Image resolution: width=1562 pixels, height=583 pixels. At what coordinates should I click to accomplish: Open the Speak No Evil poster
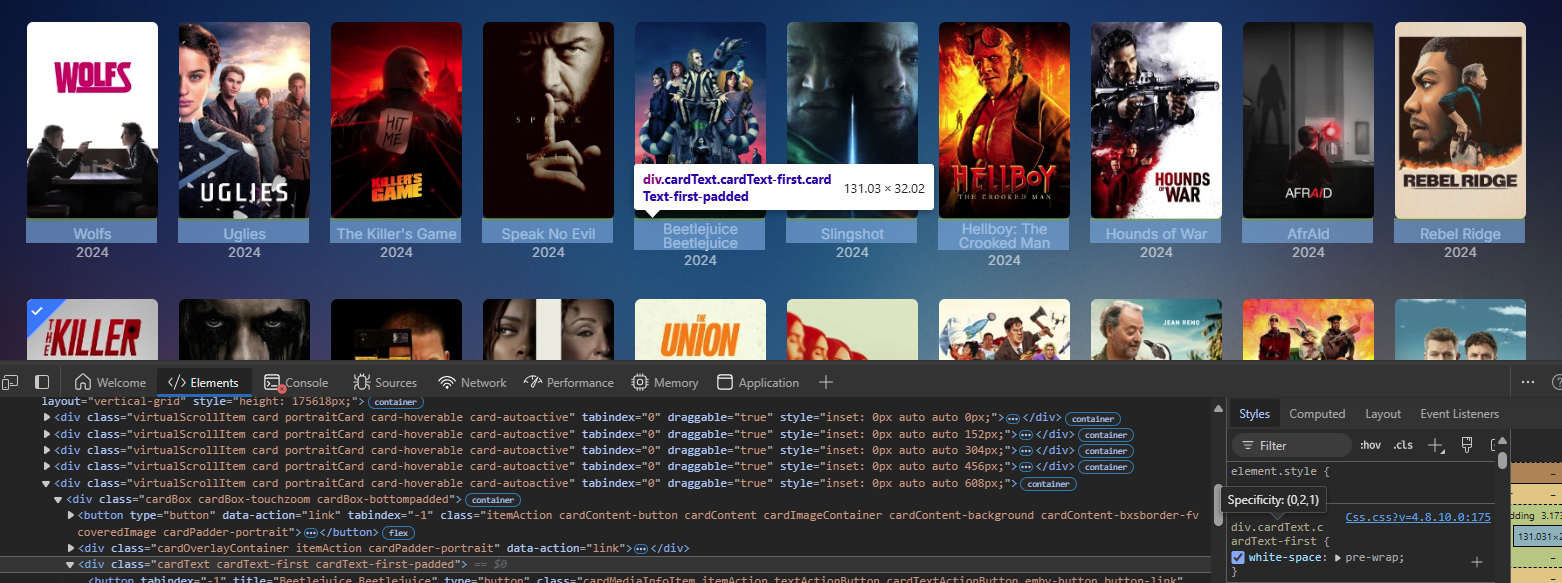point(548,120)
